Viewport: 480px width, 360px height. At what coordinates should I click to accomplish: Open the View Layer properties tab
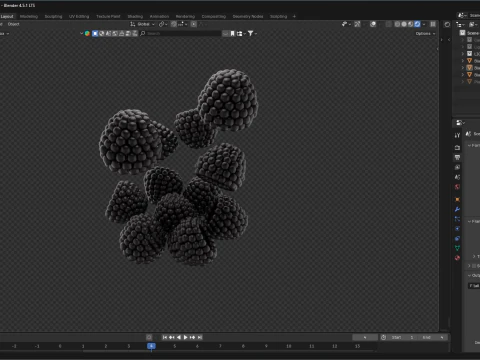click(457, 167)
